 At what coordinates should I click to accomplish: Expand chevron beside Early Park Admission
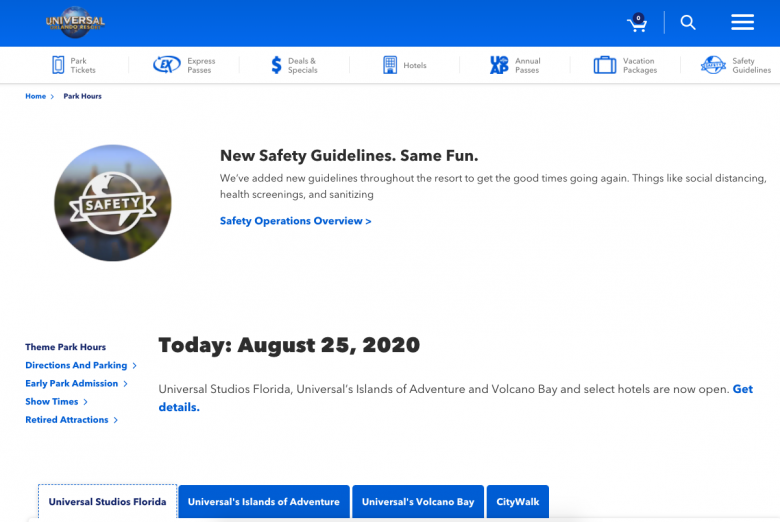125,384
